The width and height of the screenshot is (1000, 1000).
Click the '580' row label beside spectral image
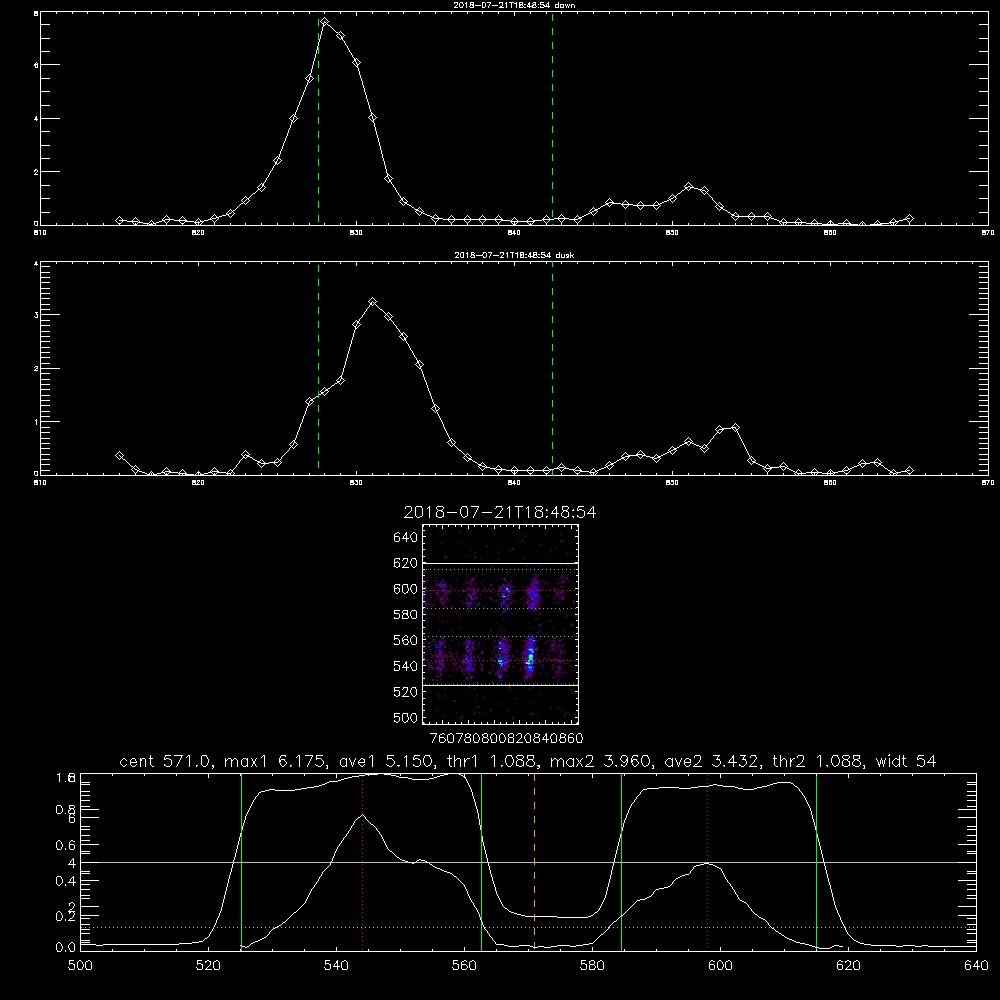pos(406,615)
